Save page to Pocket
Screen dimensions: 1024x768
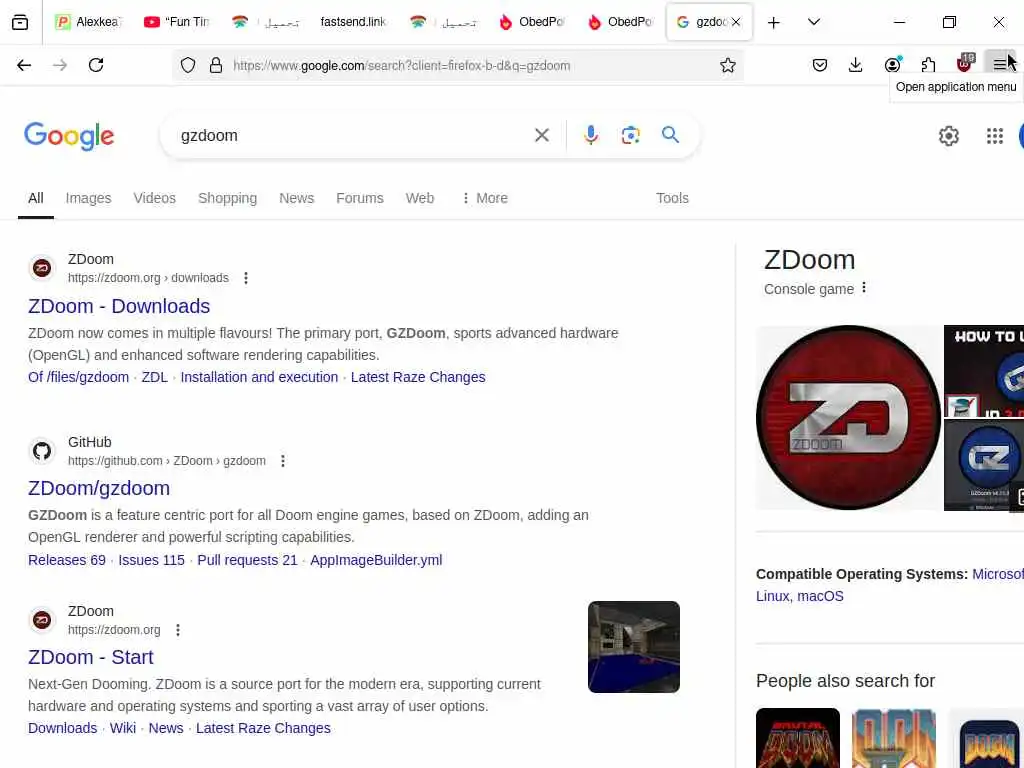pos(820,65)
